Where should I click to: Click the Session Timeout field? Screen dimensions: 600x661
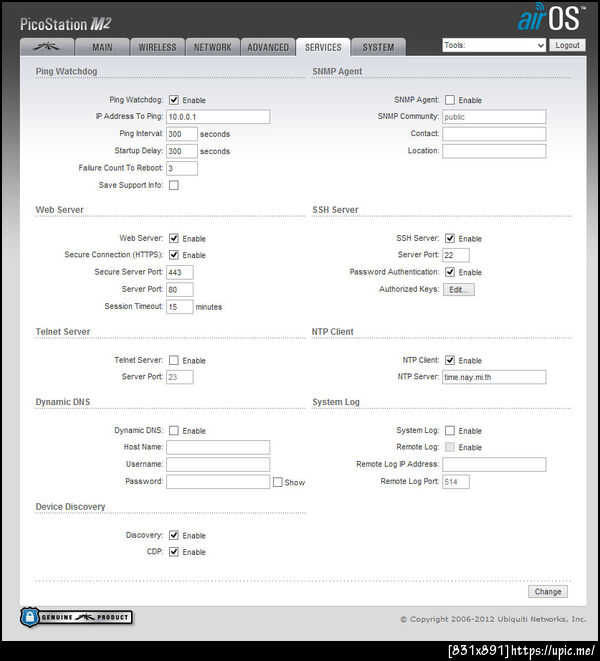(x=180, y=307)
